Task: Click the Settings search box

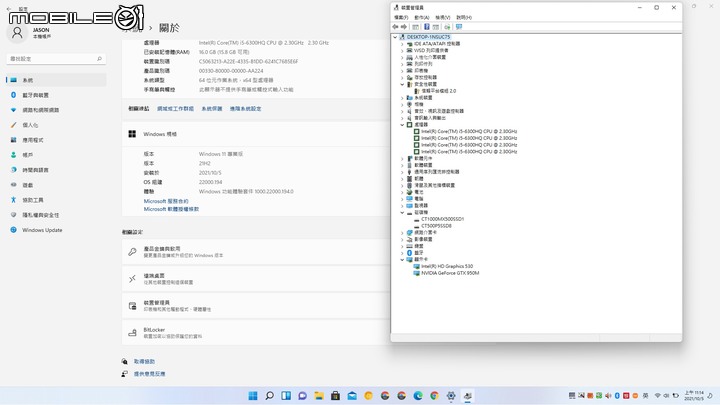Action: [x=56, y=59]
